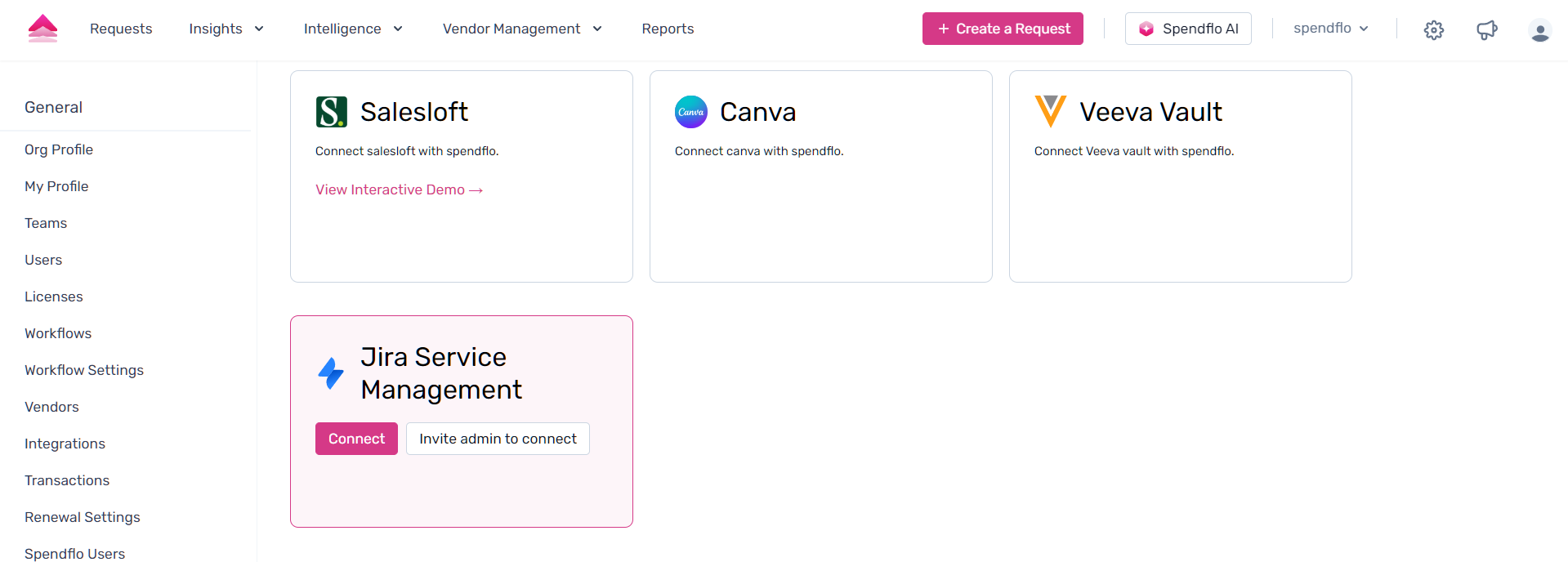Open My Profile settings
Screen dimensions: 1568x562
pos(56,186)
